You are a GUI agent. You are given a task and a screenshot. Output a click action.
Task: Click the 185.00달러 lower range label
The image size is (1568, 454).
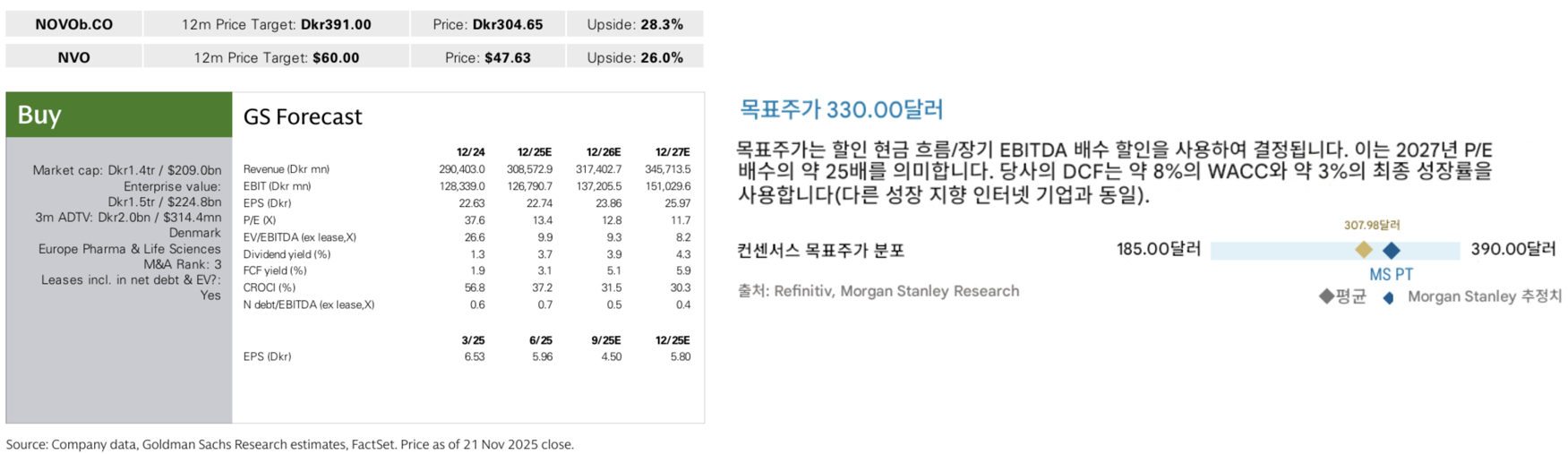click(x=1158, y=249)
